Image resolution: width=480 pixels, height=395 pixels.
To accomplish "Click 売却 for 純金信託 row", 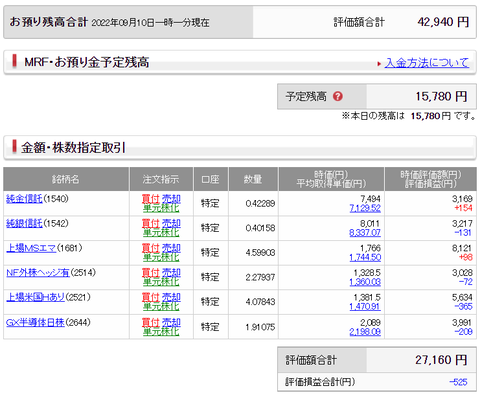I will (171, 199).
